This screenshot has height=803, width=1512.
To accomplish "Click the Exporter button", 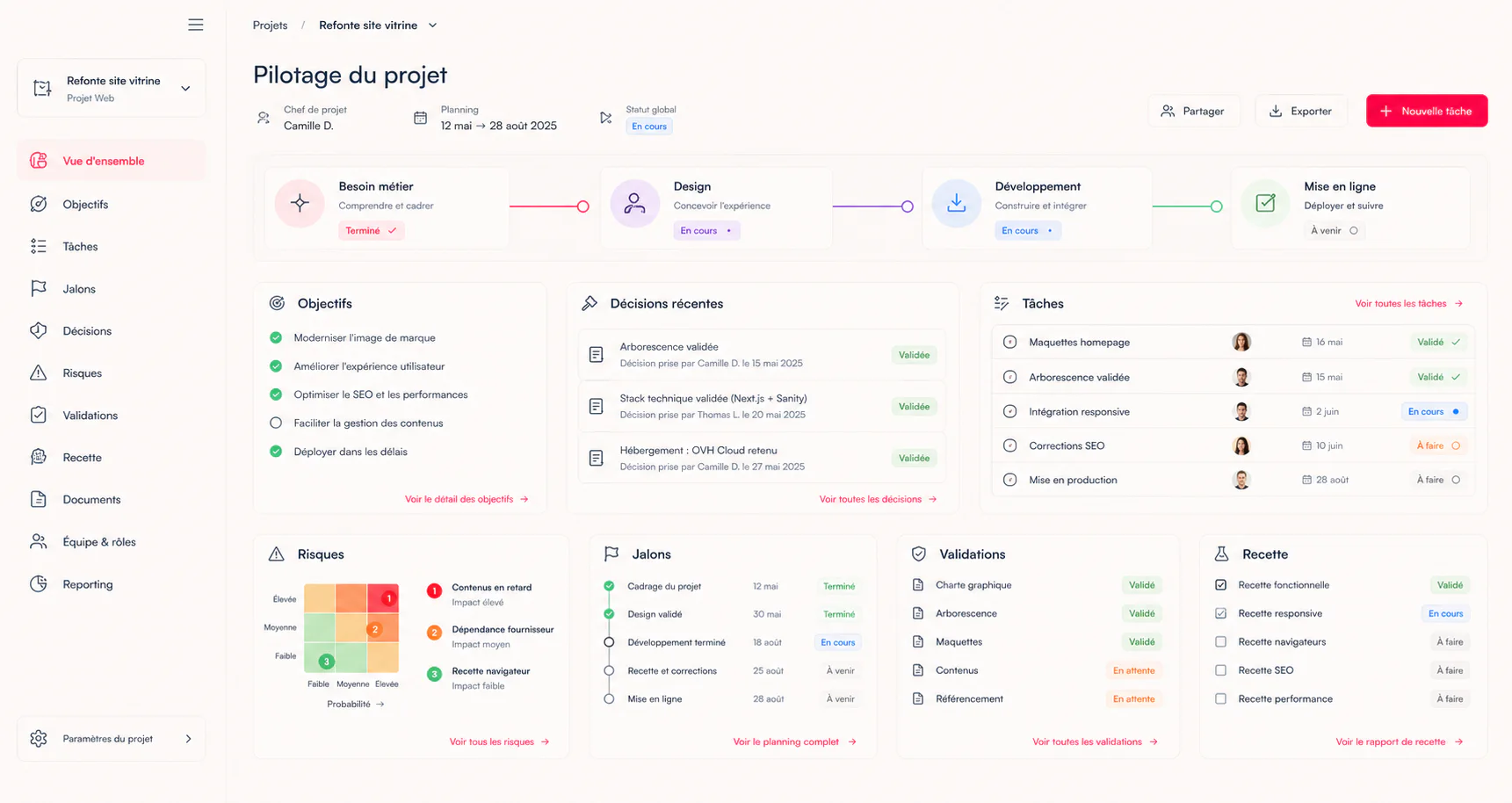I will 1300,111.
